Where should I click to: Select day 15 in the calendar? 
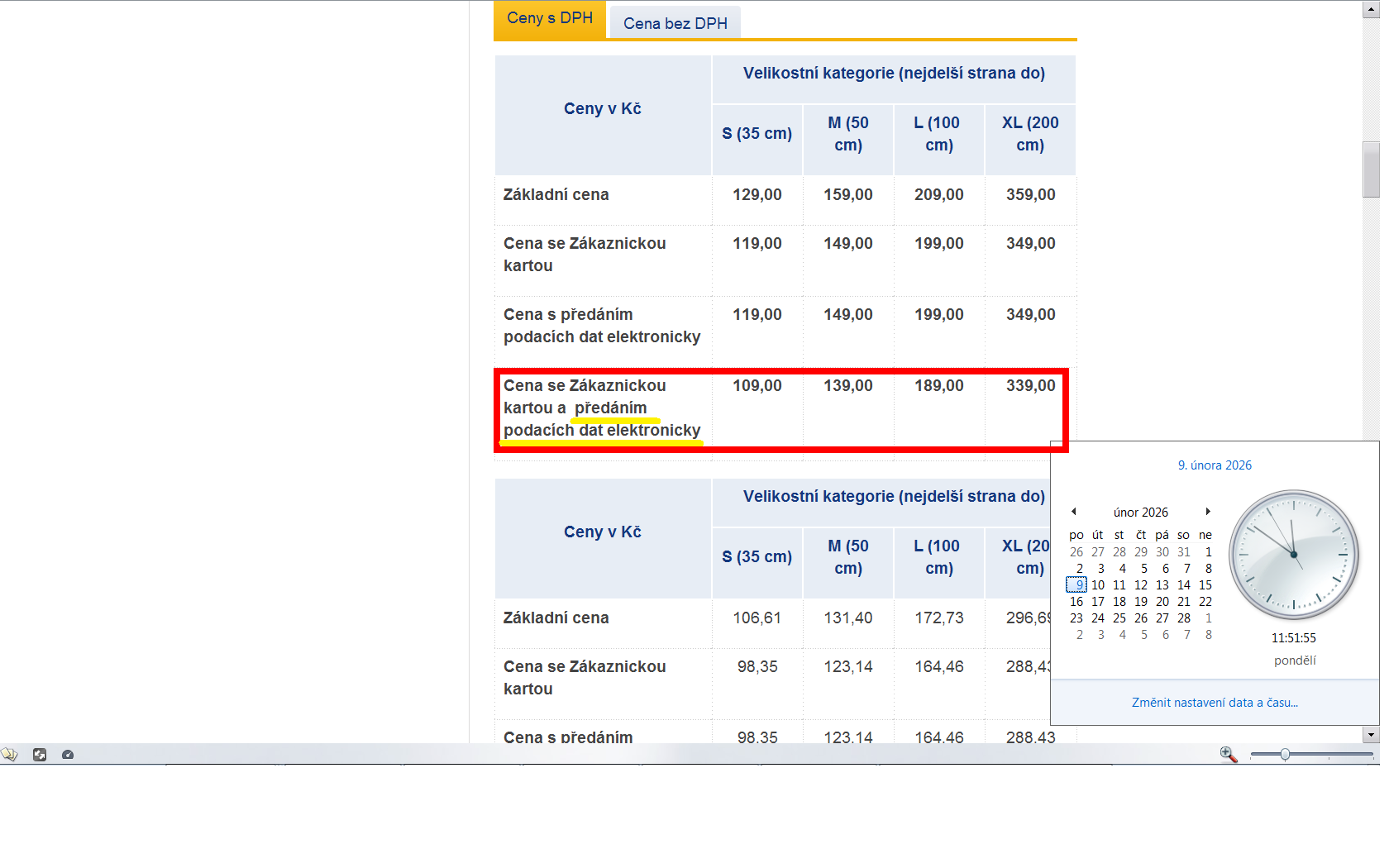click(x=1205, y=585)
